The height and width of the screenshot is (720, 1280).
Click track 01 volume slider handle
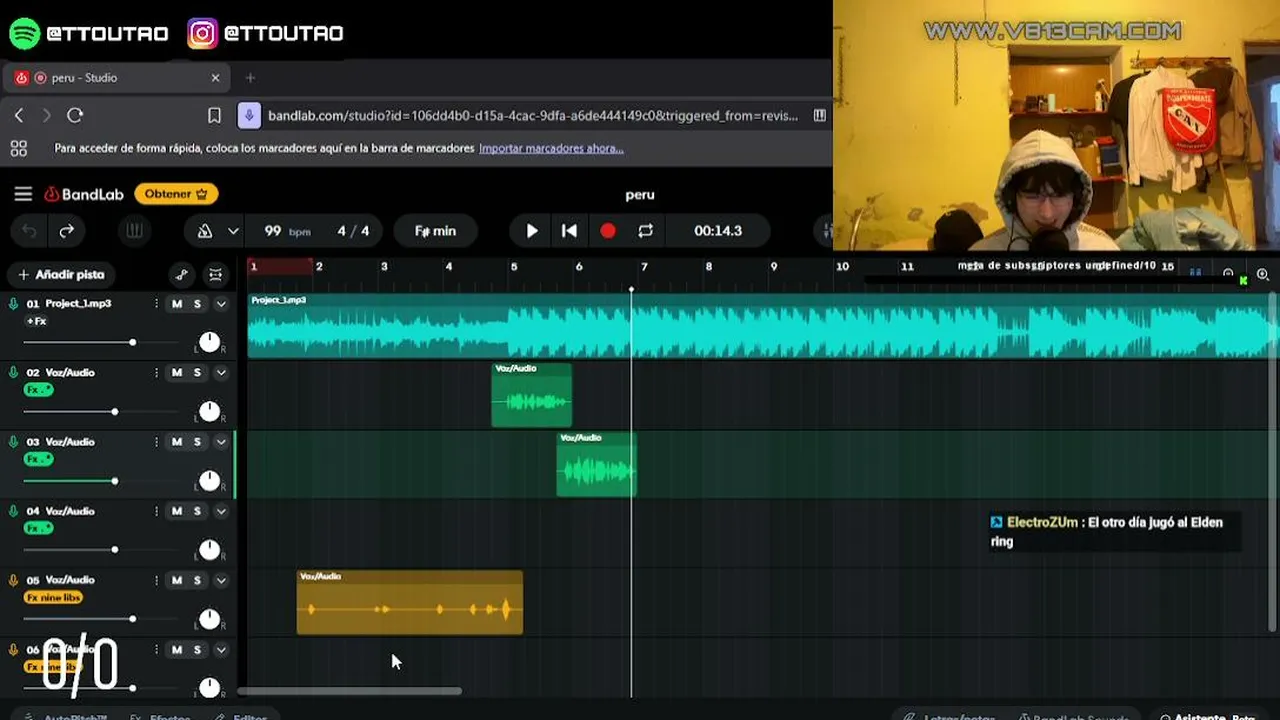pyautogui.click(x=132, y=343)
